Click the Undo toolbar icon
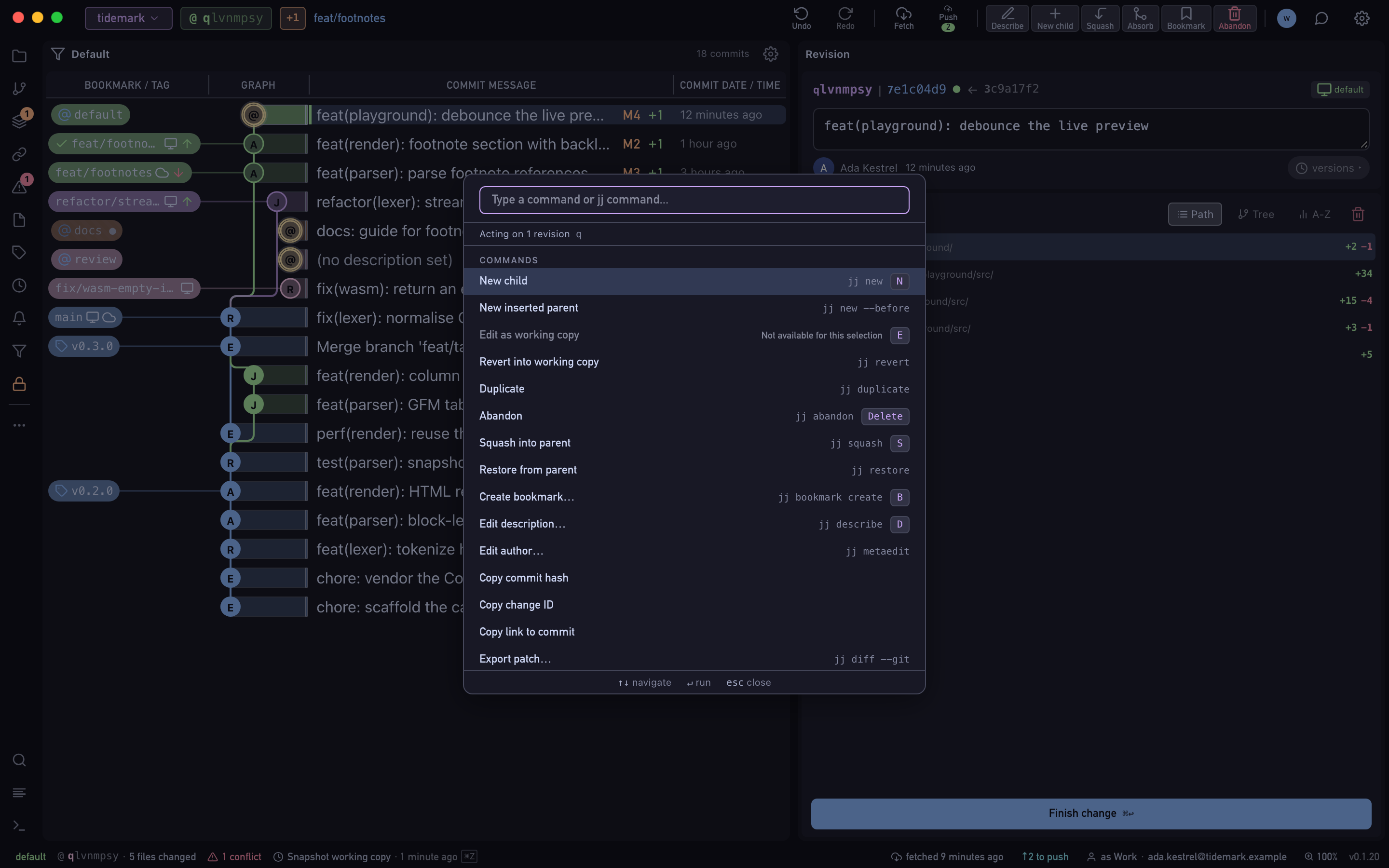This screenshot has height=868, width=1389. pyautogui.click(x=801, y=18)
